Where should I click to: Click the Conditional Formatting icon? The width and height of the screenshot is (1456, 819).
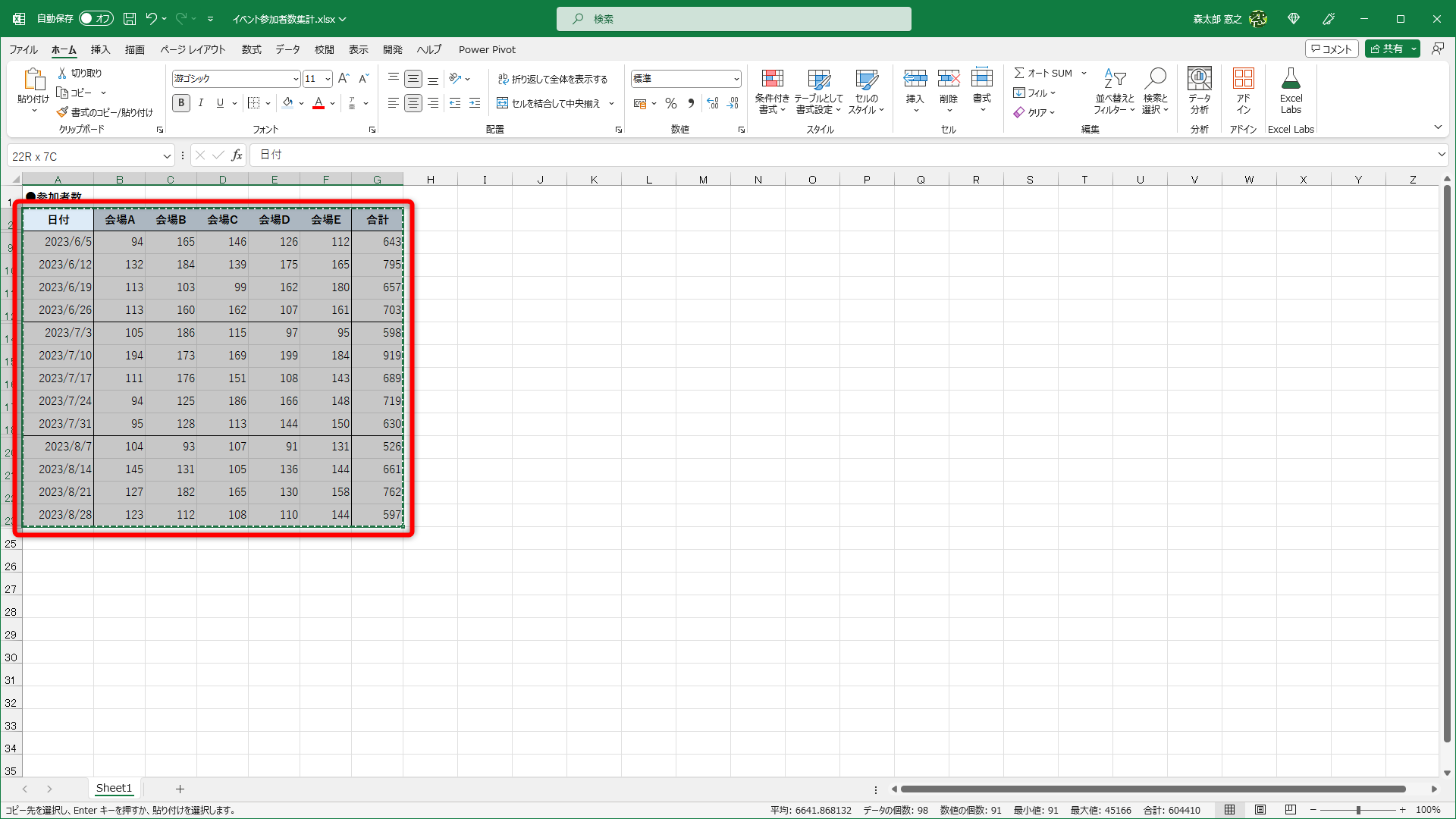click(772, 80)
